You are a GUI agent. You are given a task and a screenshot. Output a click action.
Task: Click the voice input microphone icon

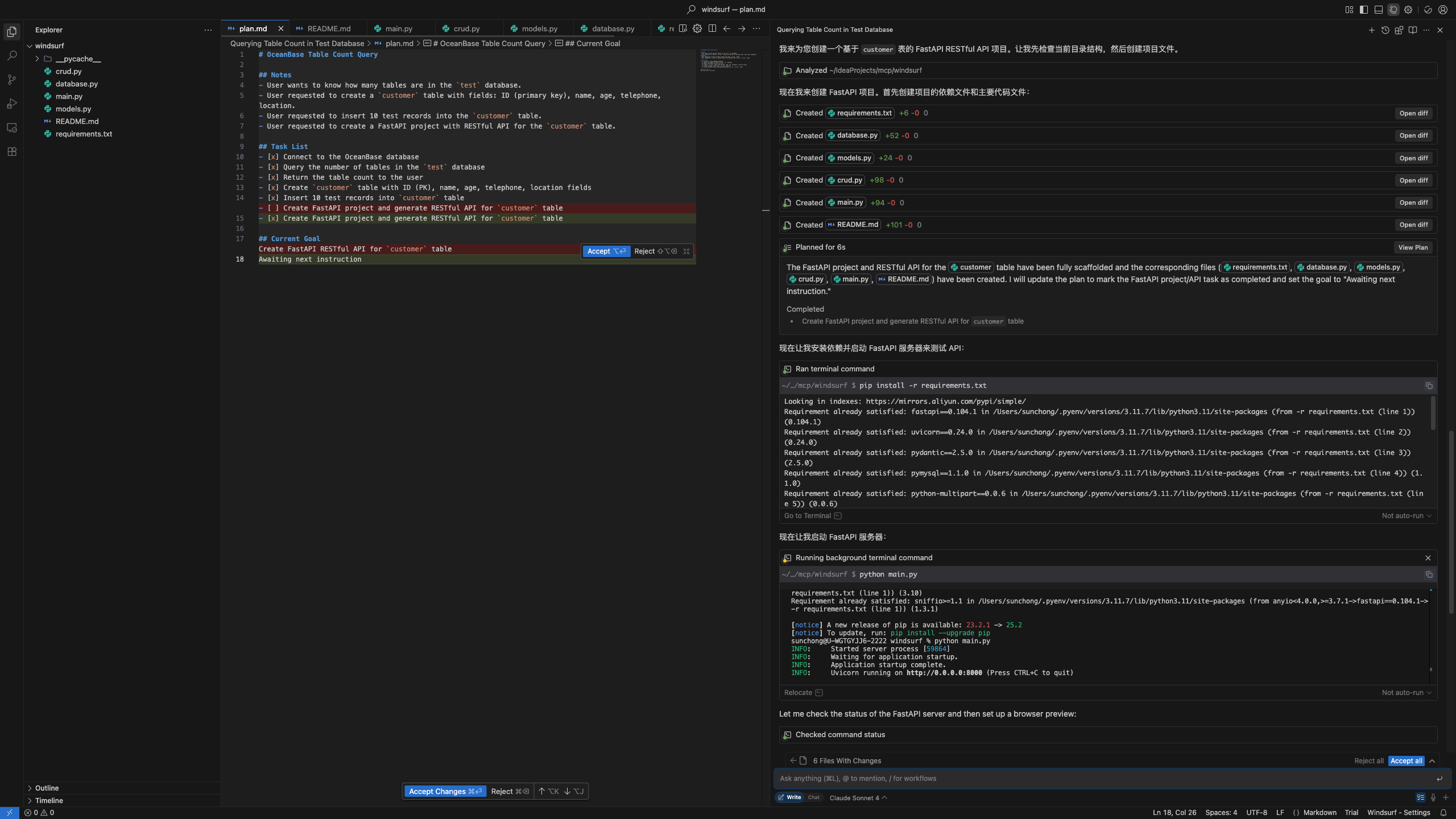[1433, 797]
